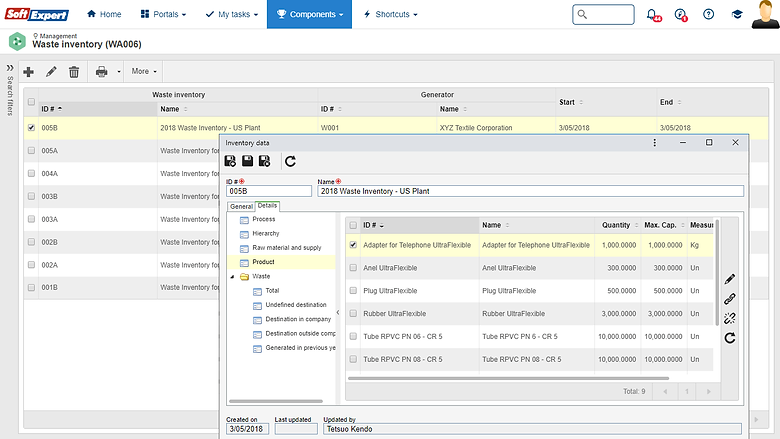The width and height of the screenshot is (780, 439).
Task: Click the save and exit icon in Inventory data
Action: coord(264,161)
